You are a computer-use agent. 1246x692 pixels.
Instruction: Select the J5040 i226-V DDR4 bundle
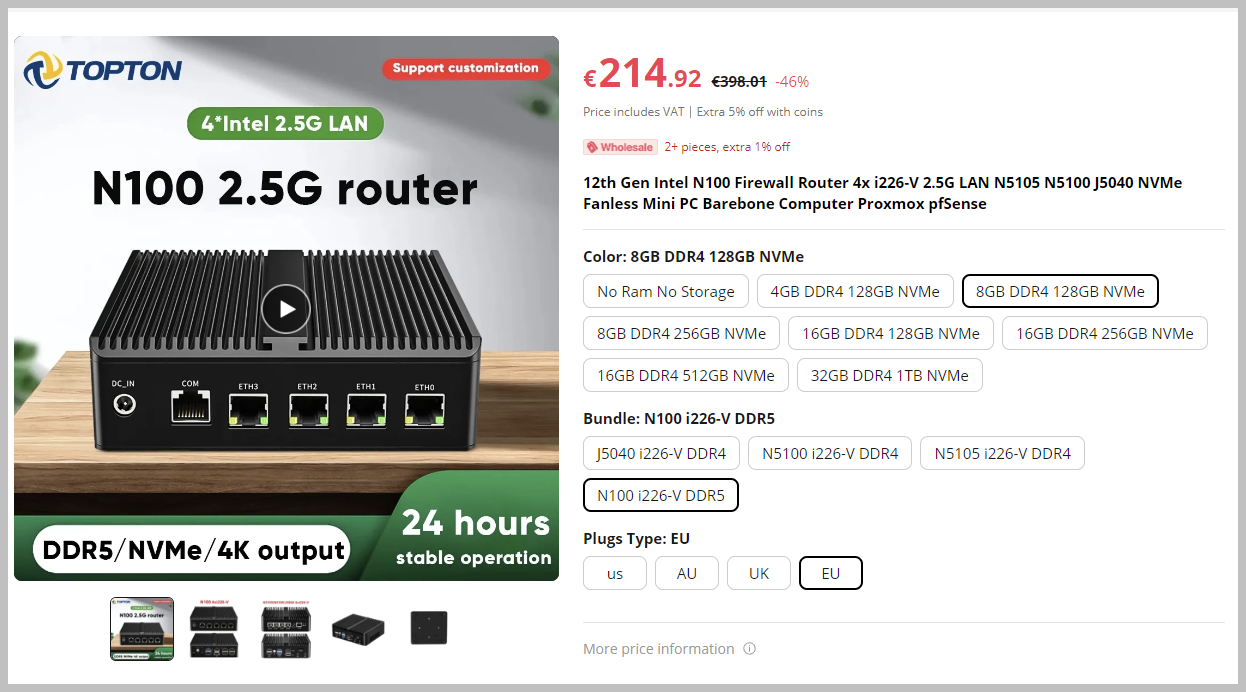click(661, 453)
